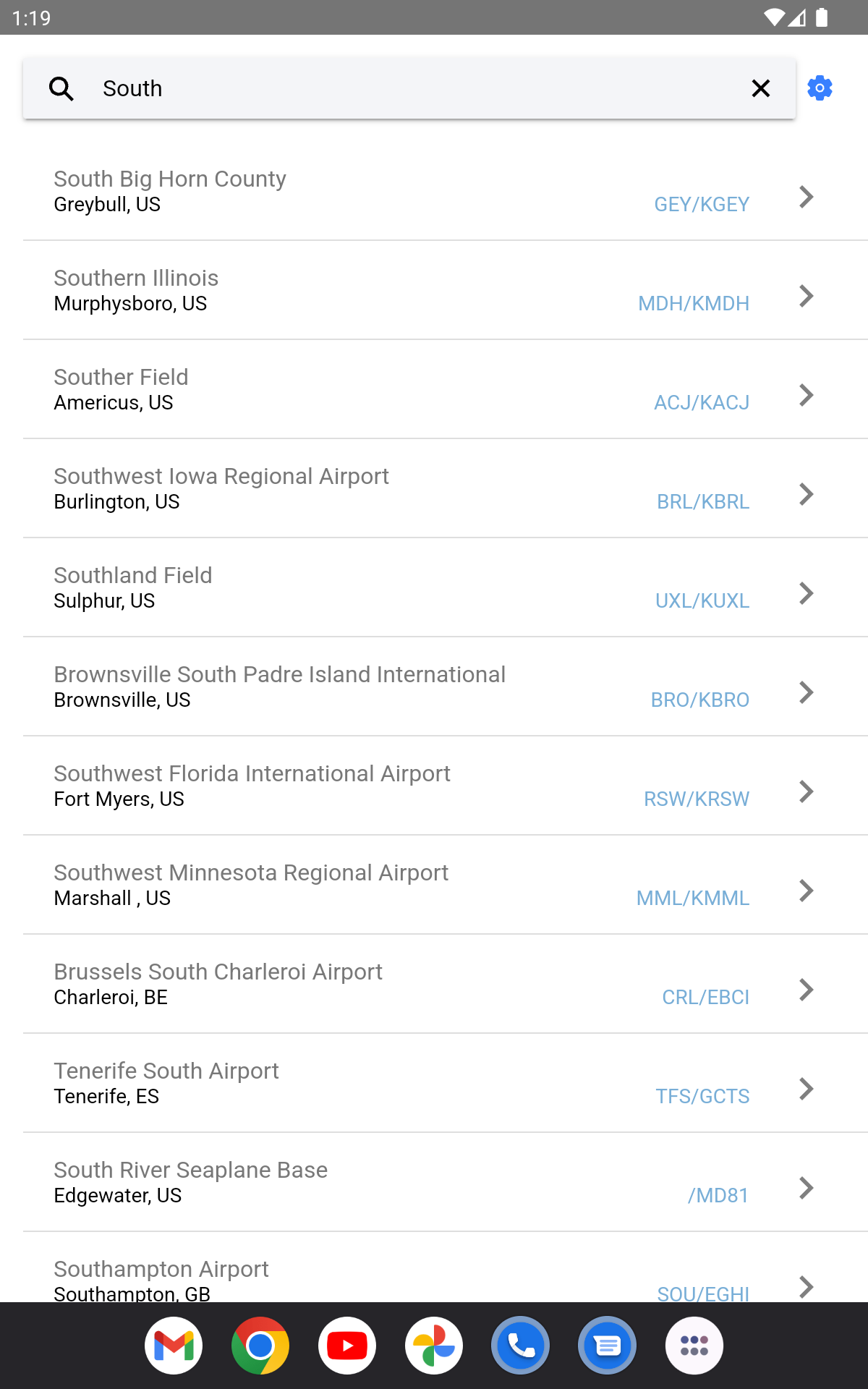
Task: Open Chrome browser from the dock
Action: pos(260,1346)
